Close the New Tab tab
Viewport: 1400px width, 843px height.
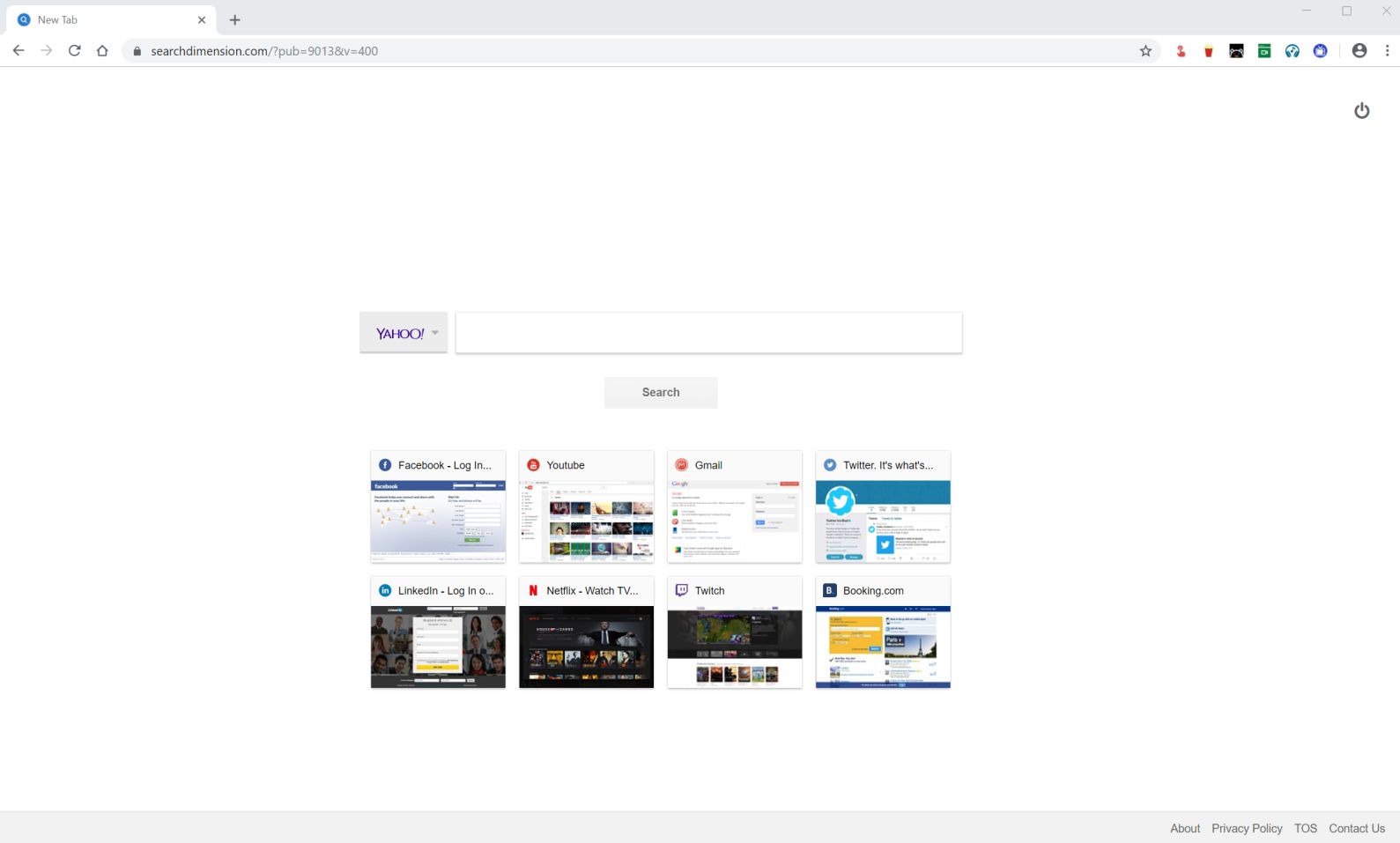tap(202, 19)
